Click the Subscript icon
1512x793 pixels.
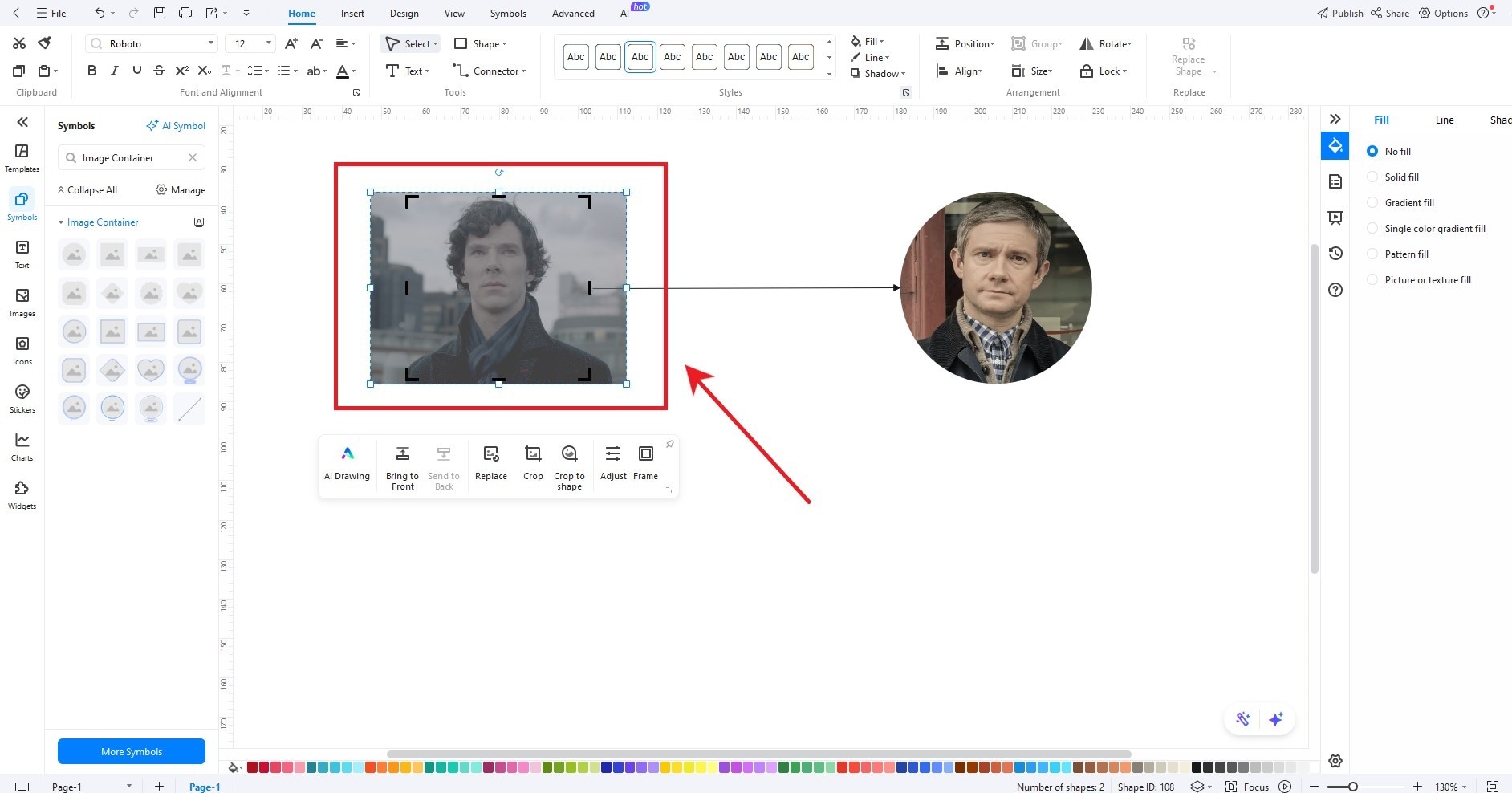coord(205,71)
